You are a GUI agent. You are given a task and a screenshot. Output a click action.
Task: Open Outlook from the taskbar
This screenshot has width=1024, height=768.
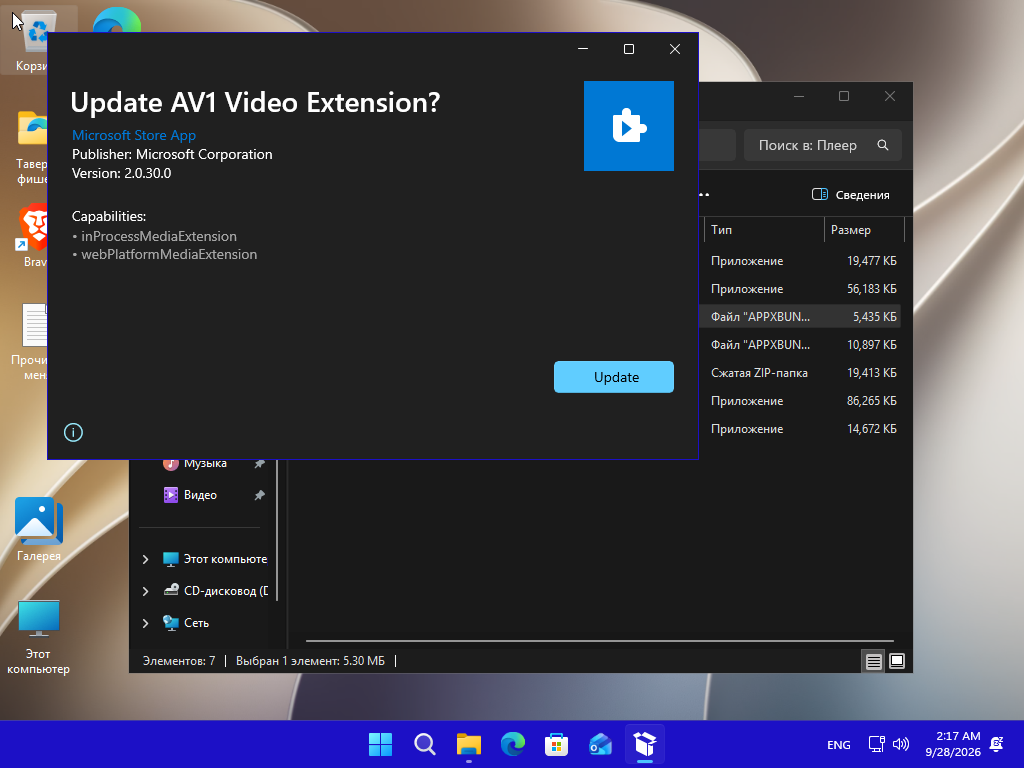coord(600,744)
